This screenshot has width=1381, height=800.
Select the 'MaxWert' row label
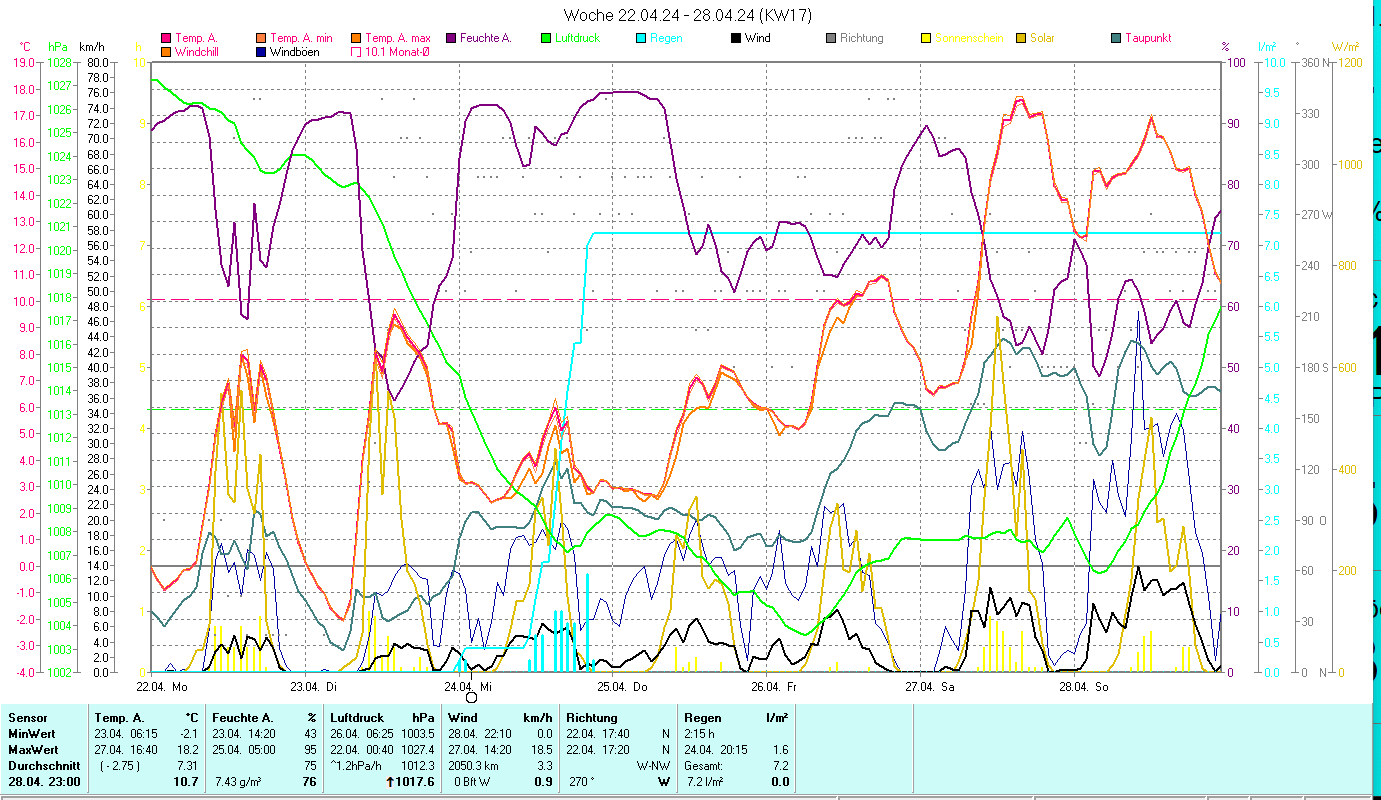coord(31,750)
